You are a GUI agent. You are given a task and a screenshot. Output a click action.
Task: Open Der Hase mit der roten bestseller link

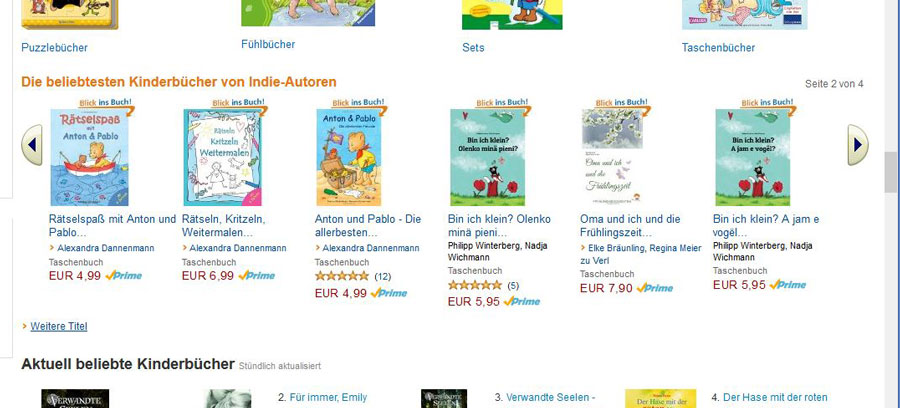pyautogui.click(x=775, y=397)
